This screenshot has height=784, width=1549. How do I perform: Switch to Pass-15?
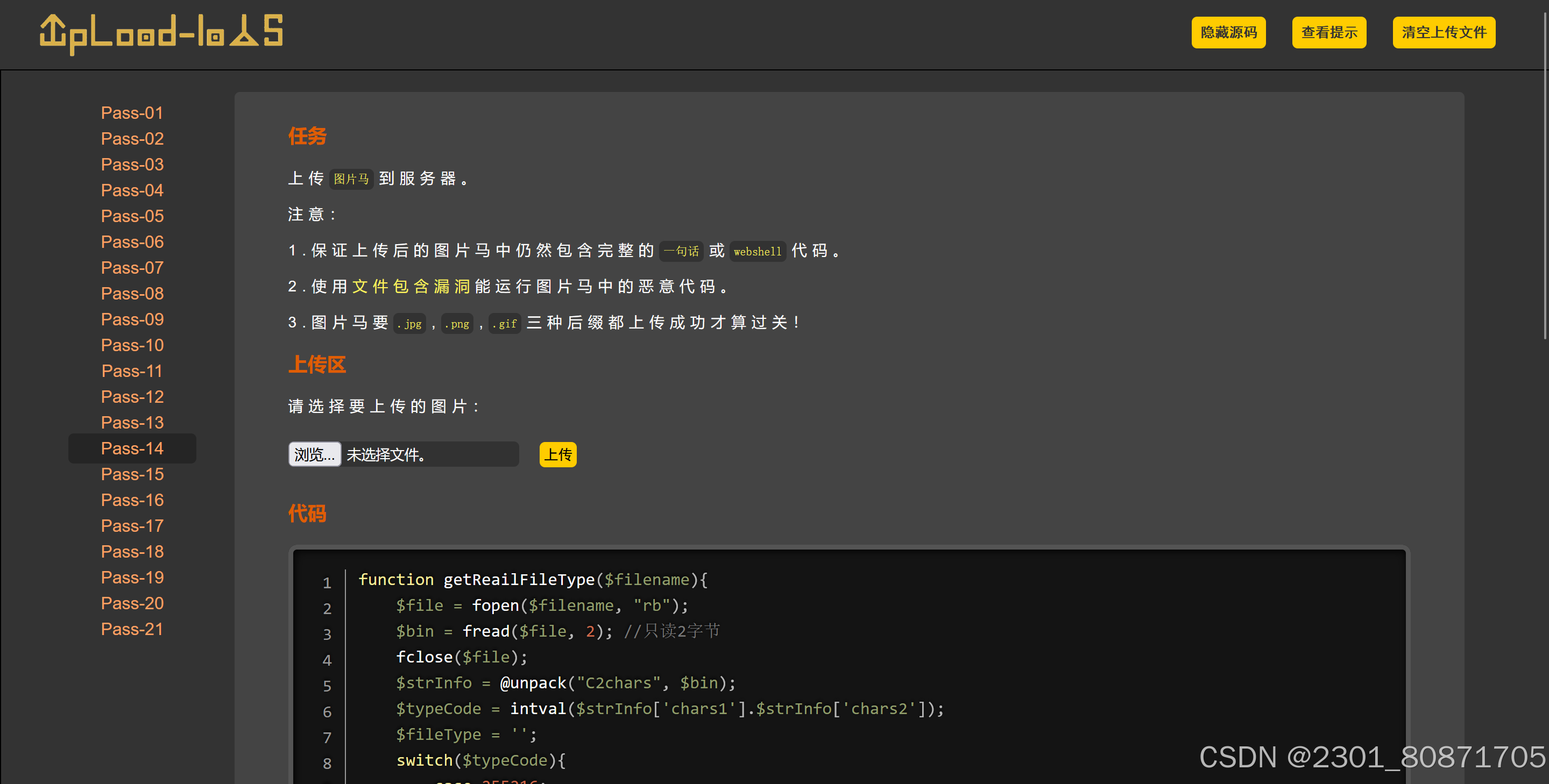coord(132,475)
